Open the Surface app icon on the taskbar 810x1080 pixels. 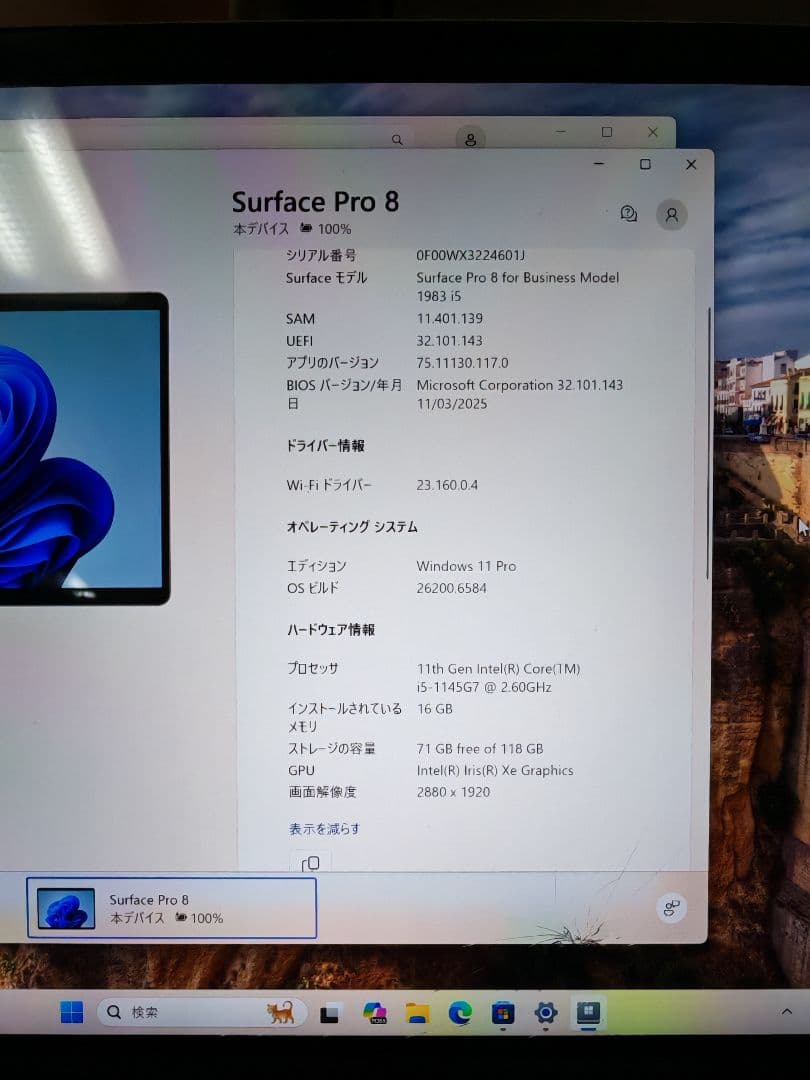click(588, 1013)
